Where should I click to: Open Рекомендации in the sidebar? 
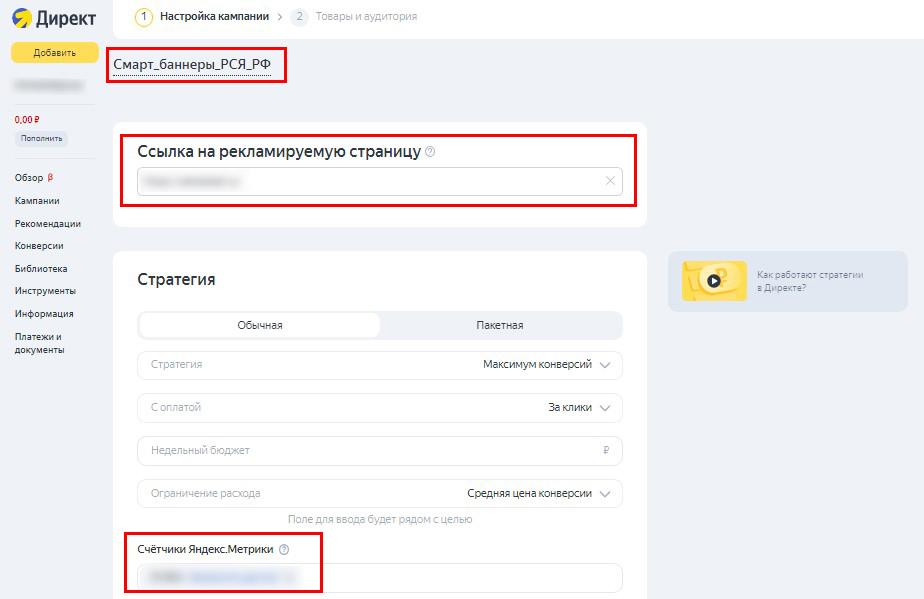coord(48,223)
